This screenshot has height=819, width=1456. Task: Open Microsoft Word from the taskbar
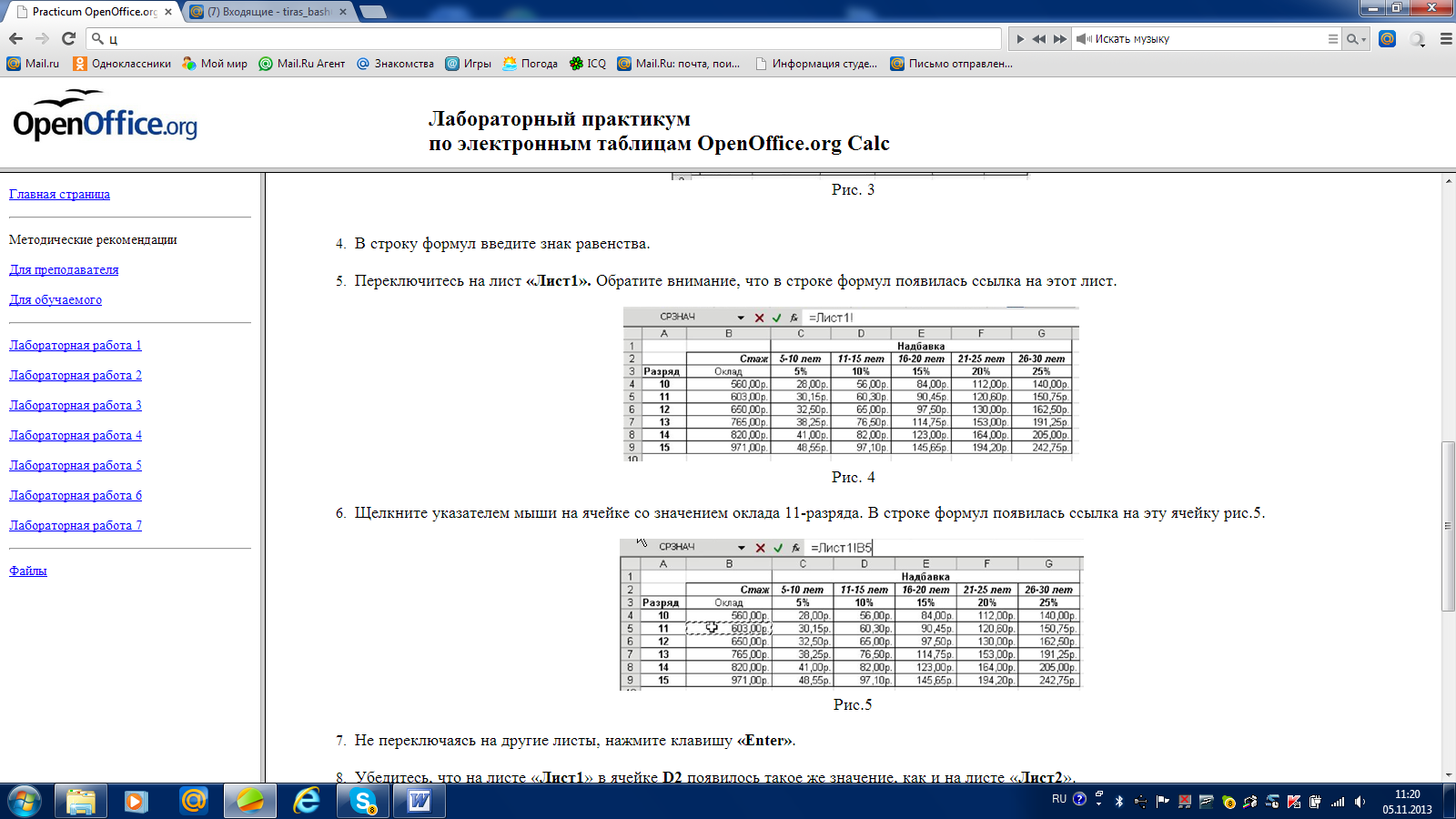tap(420, 802)
